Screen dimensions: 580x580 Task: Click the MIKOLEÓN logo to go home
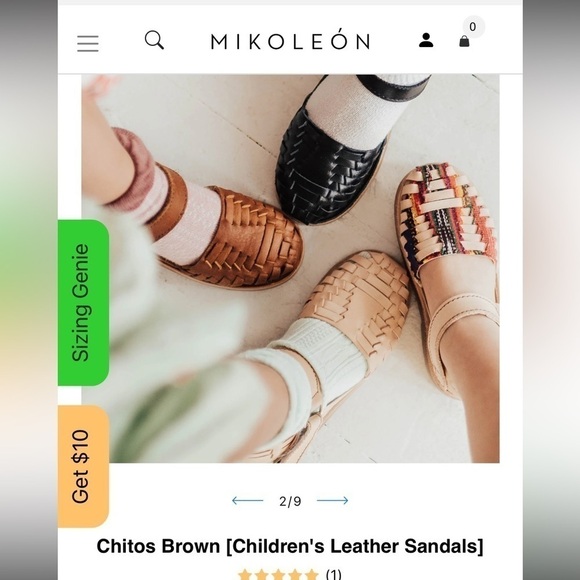tap(290, 40)
